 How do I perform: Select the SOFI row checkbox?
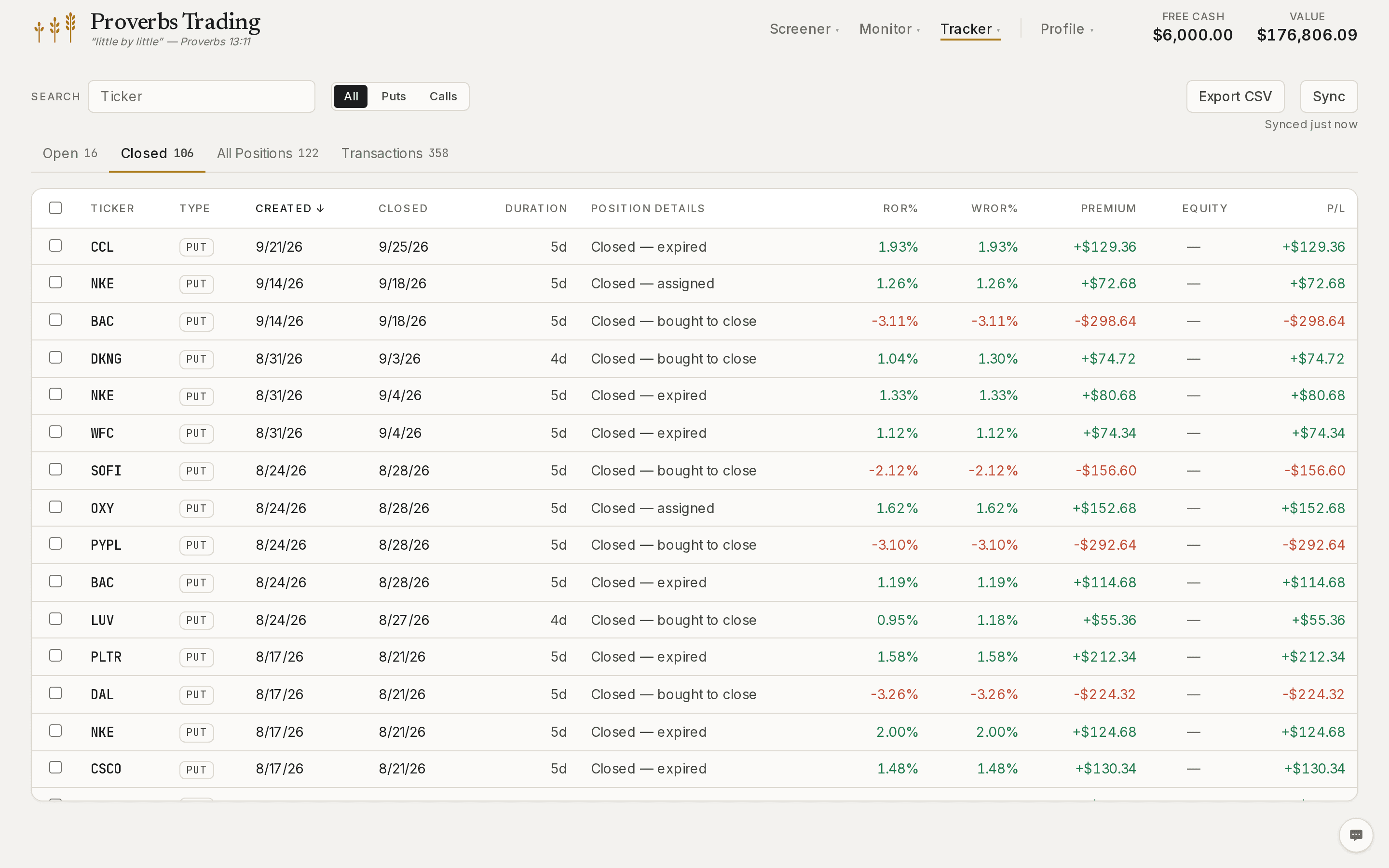point(55,470)
